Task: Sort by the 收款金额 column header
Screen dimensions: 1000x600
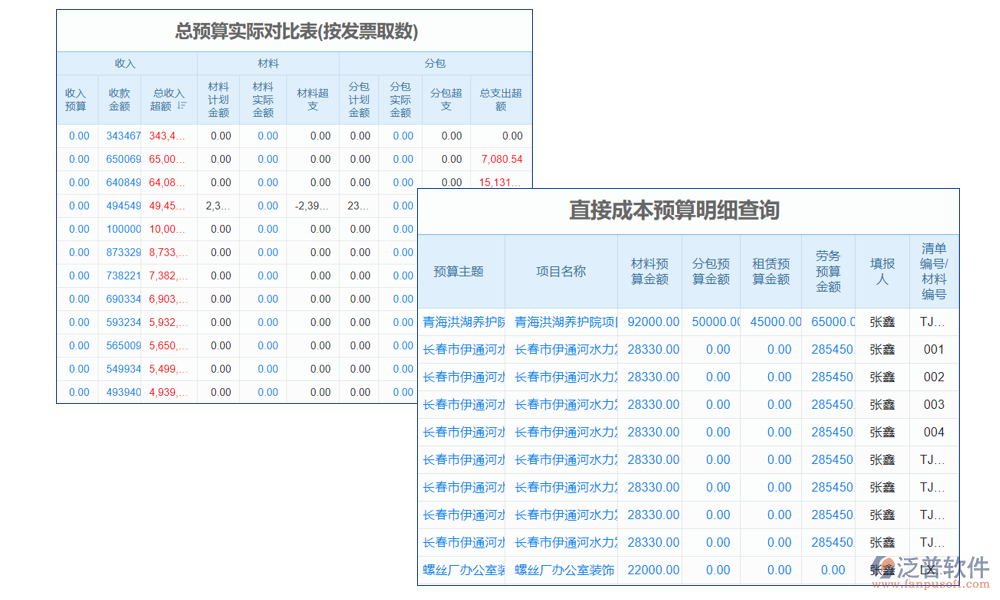Action: click(x=119, y=97)
